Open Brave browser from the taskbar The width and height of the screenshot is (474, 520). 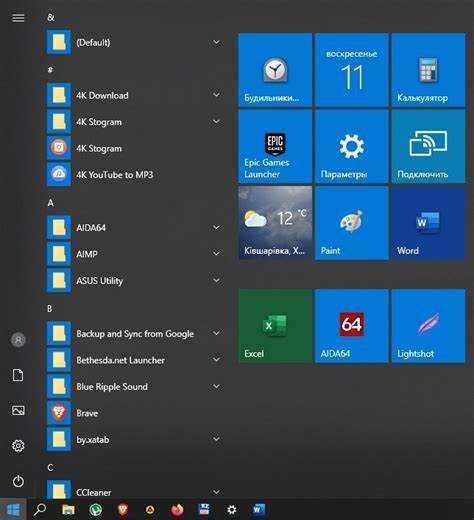[x=123, y=509]
